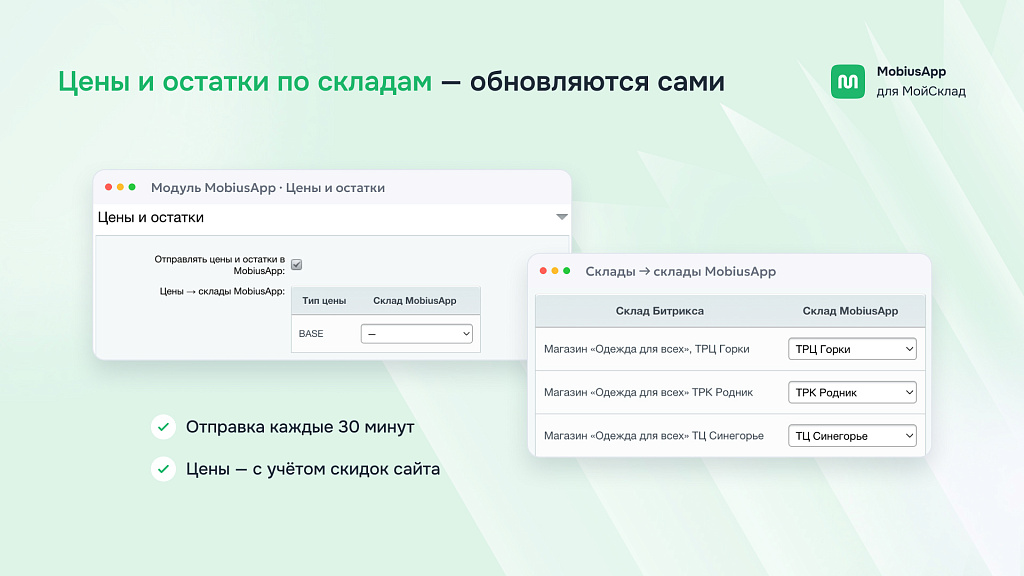Viewport: 1024px width, 576px height.
Task: Click the title Модуль MobiusApp · Цены и остатки
Action: pos(268,187)
